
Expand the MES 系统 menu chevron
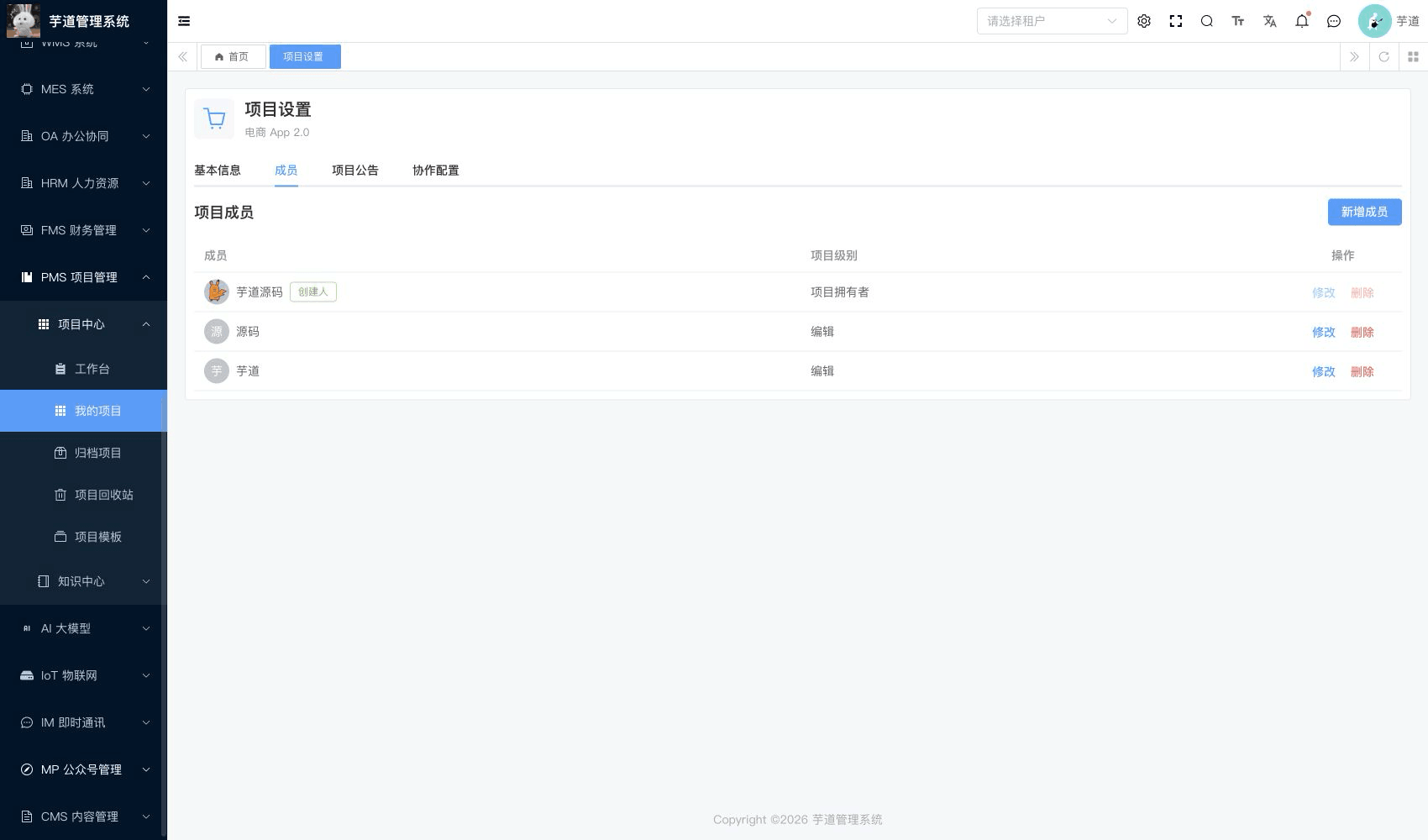[146, 89]
